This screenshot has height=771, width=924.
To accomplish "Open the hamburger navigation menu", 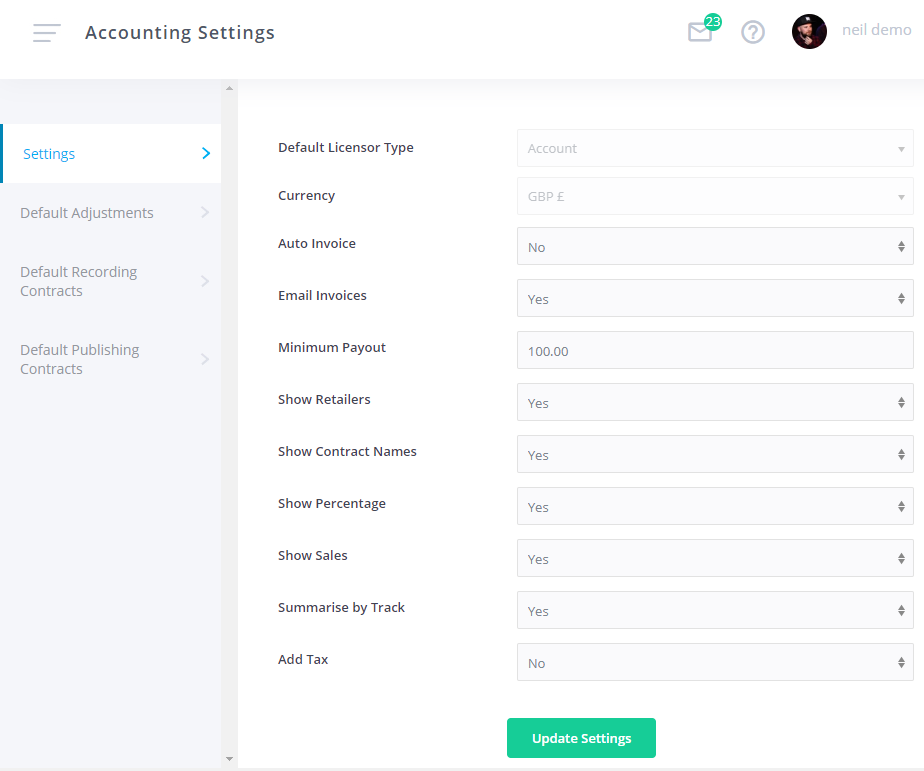I will pos(46,32).
